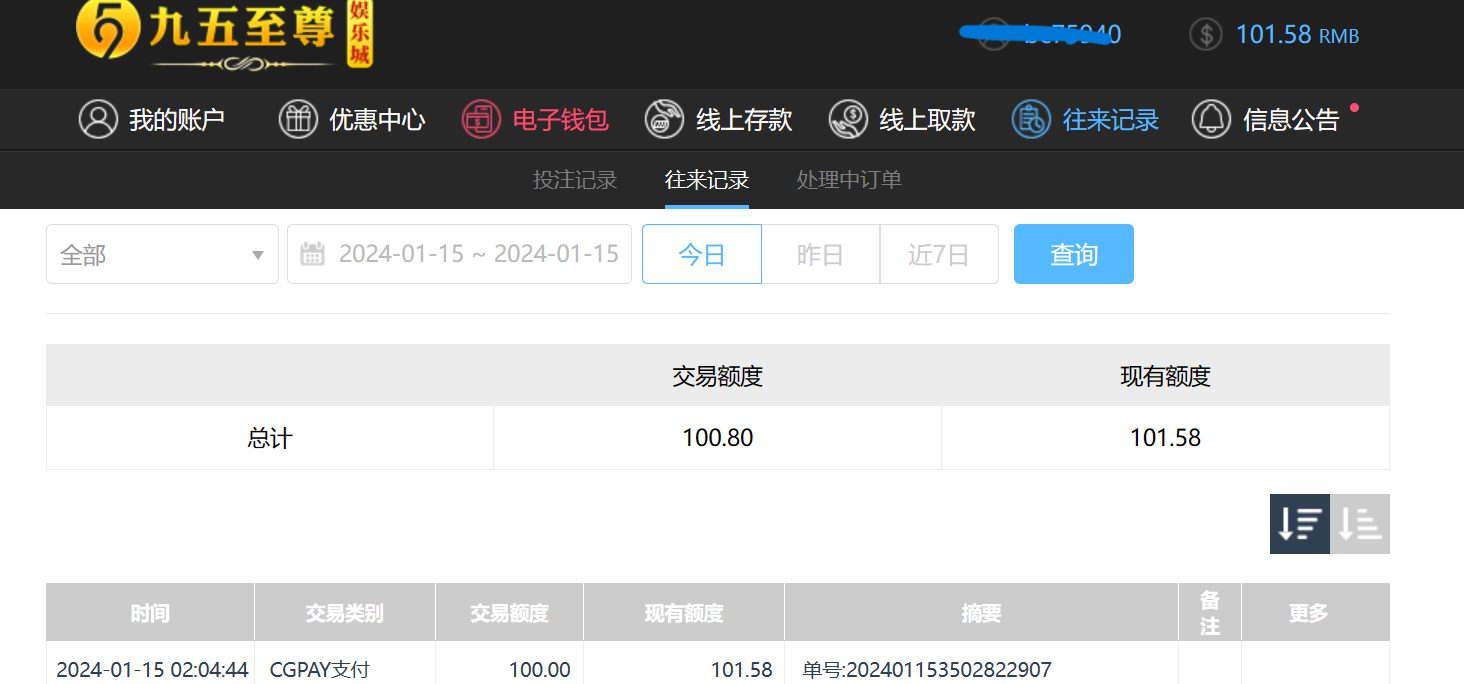The image size is (1464, 684).
Task: Go to 线上取款 page
Action: pyautogui.click(x=902, y=120)
